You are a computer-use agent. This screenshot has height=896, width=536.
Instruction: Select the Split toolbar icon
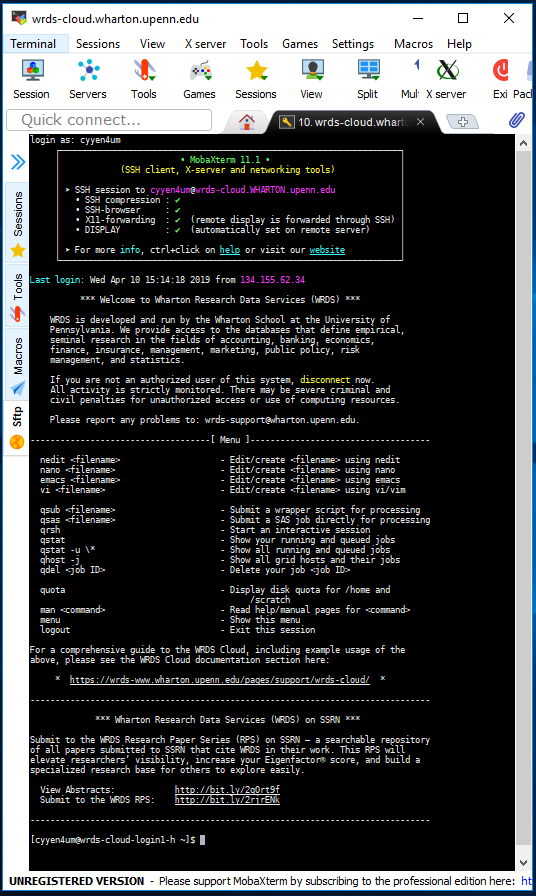(x=367, y=79)
